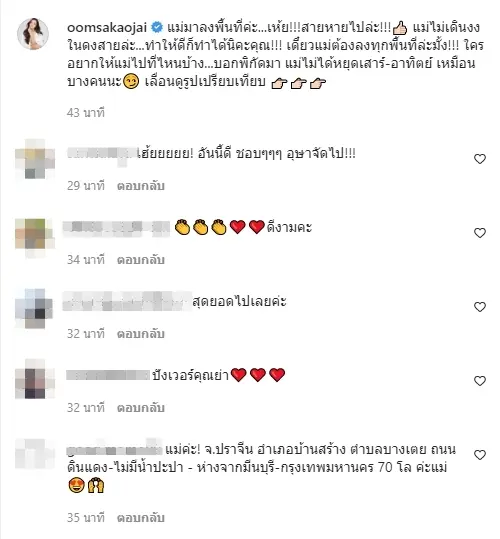The height and width of the screenshot is (539, 500).
Task: Reply to the ปังเวอร์คุณย่า comment
Action: point(141,408)
